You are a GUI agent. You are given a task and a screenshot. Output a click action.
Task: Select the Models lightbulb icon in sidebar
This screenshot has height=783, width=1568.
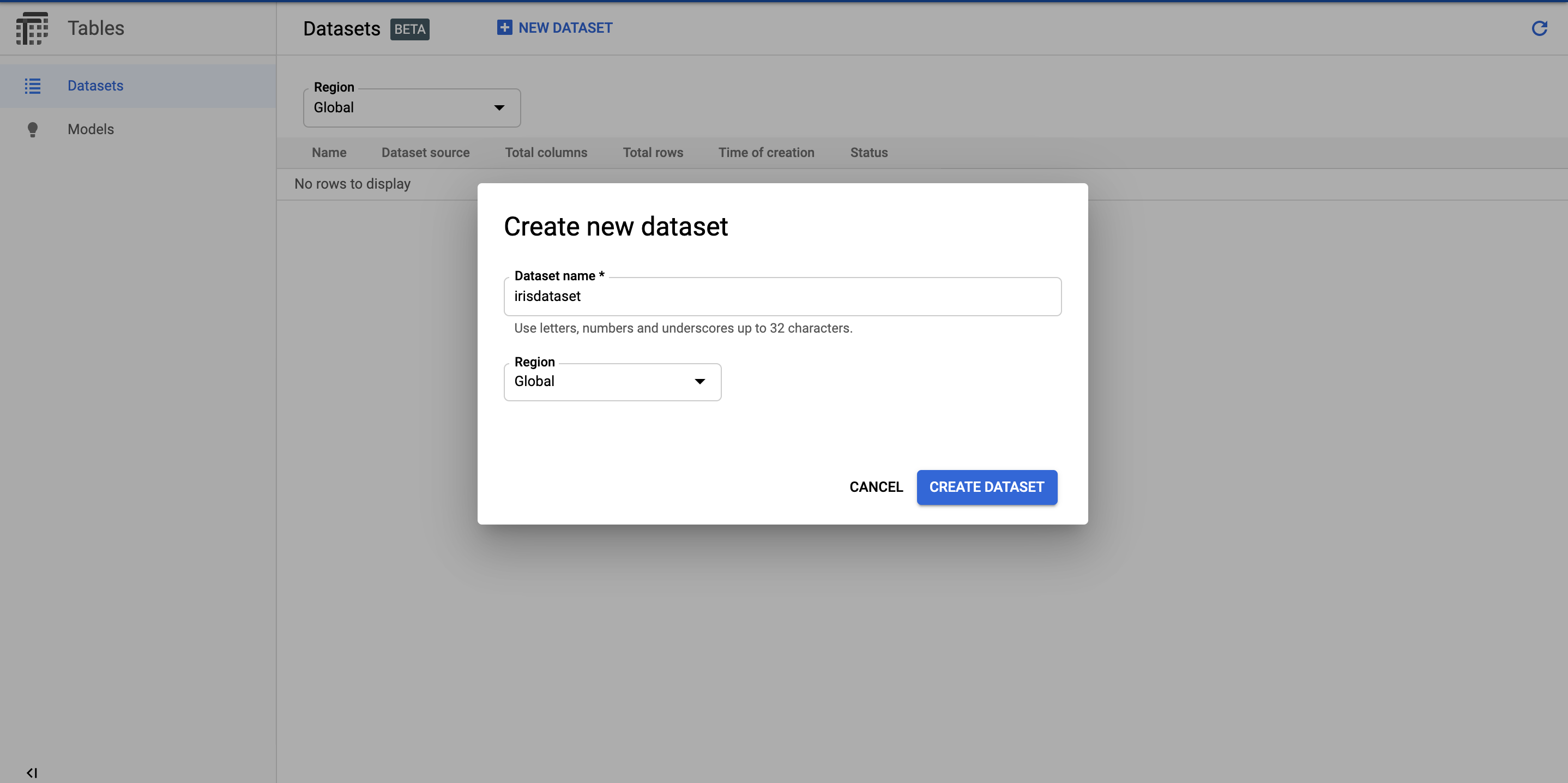pyautogui.click(x=32, y=129)
